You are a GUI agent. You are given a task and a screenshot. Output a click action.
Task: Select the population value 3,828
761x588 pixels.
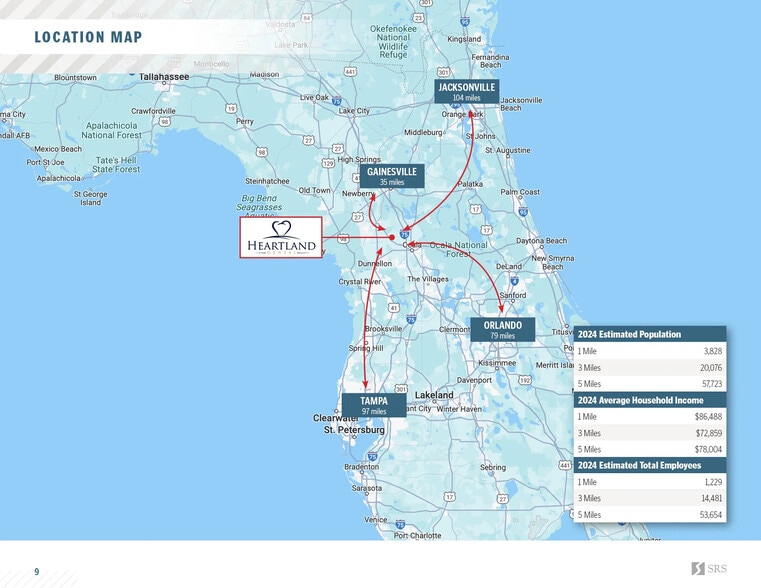712,351
